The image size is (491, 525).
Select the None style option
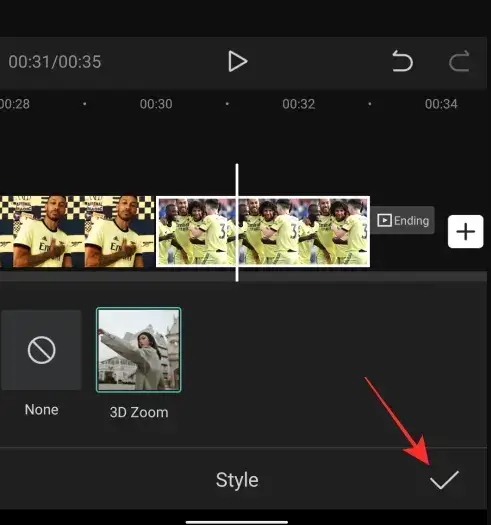click(41, 350)
